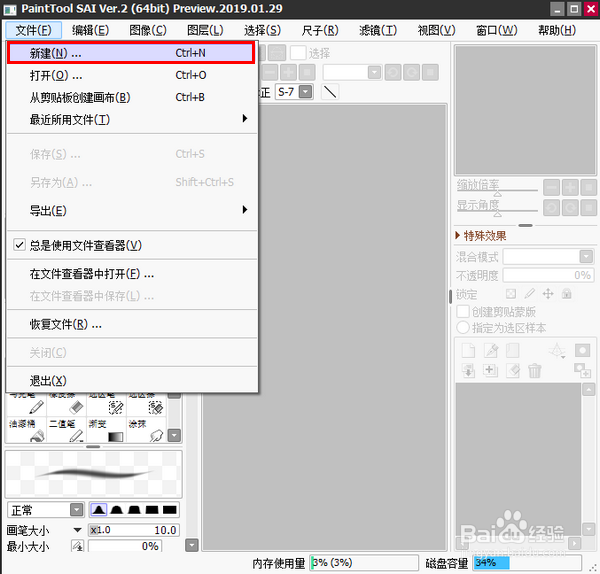Open the 正常 brush mode dropdown

point(77,510)
